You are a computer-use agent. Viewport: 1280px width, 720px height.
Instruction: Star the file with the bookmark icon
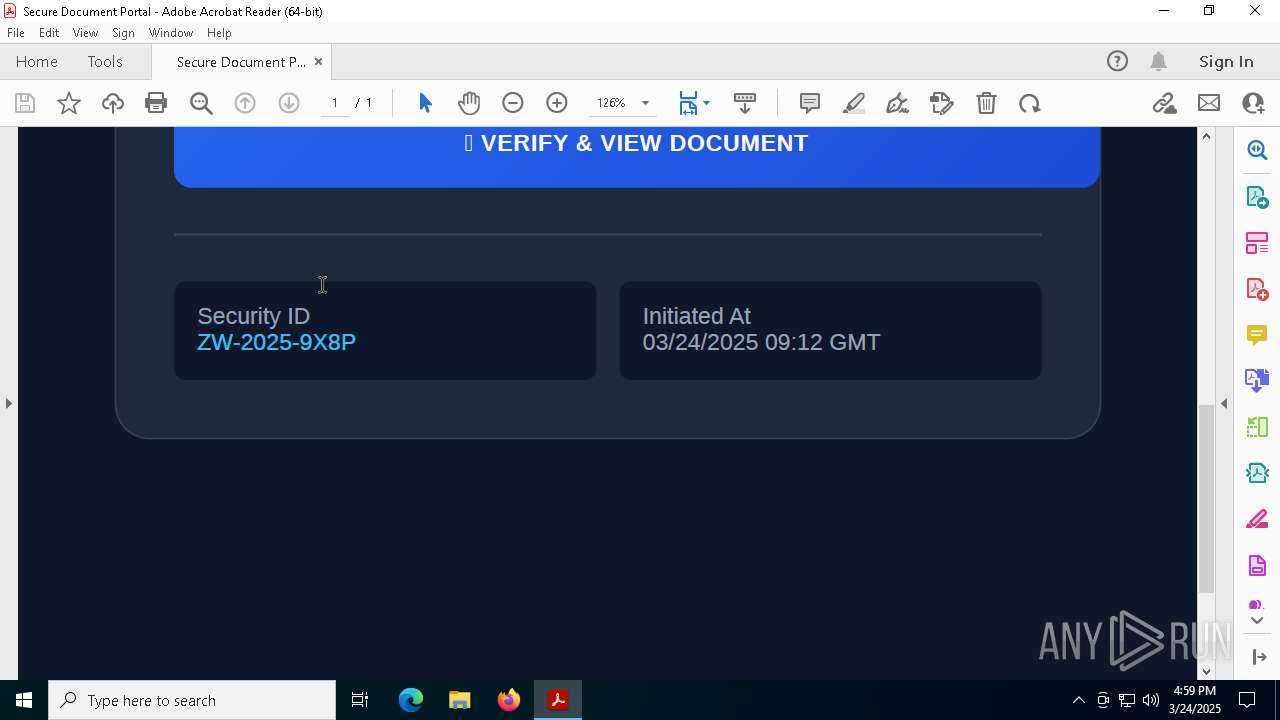click(69, 103)
